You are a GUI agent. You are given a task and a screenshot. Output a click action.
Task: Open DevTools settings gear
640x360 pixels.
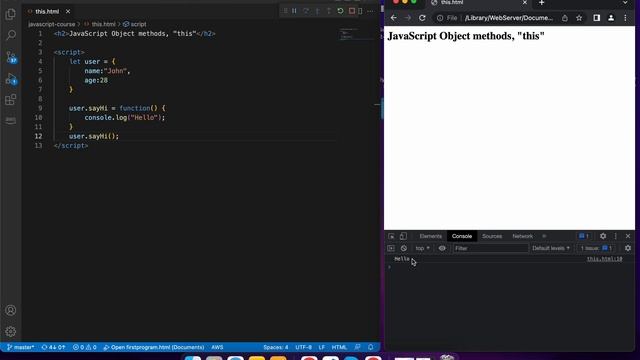tap(603, 236)
